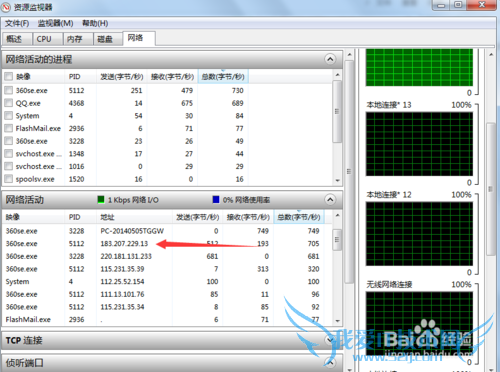Click process list scrollbar down arrow
Screen dimensions: 500x372
pos(337,180)
